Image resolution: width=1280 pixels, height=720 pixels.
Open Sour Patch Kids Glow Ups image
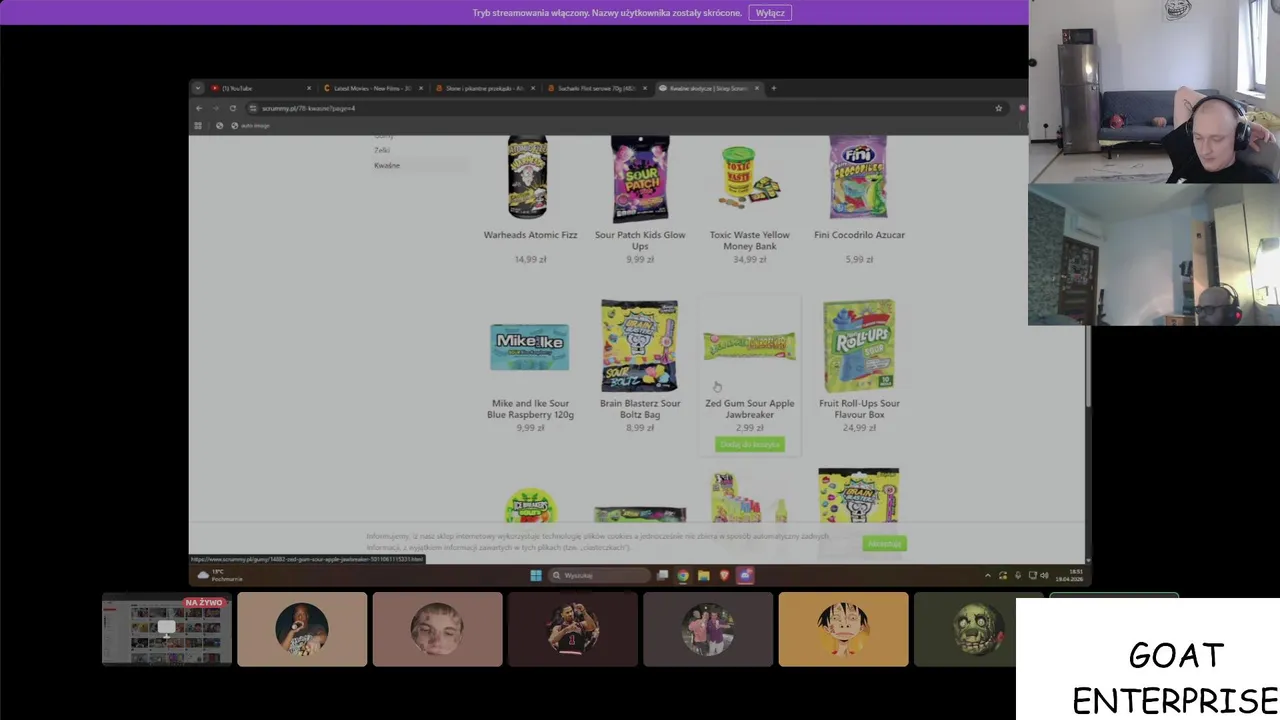pyautogui.click(x=640, y=178)
